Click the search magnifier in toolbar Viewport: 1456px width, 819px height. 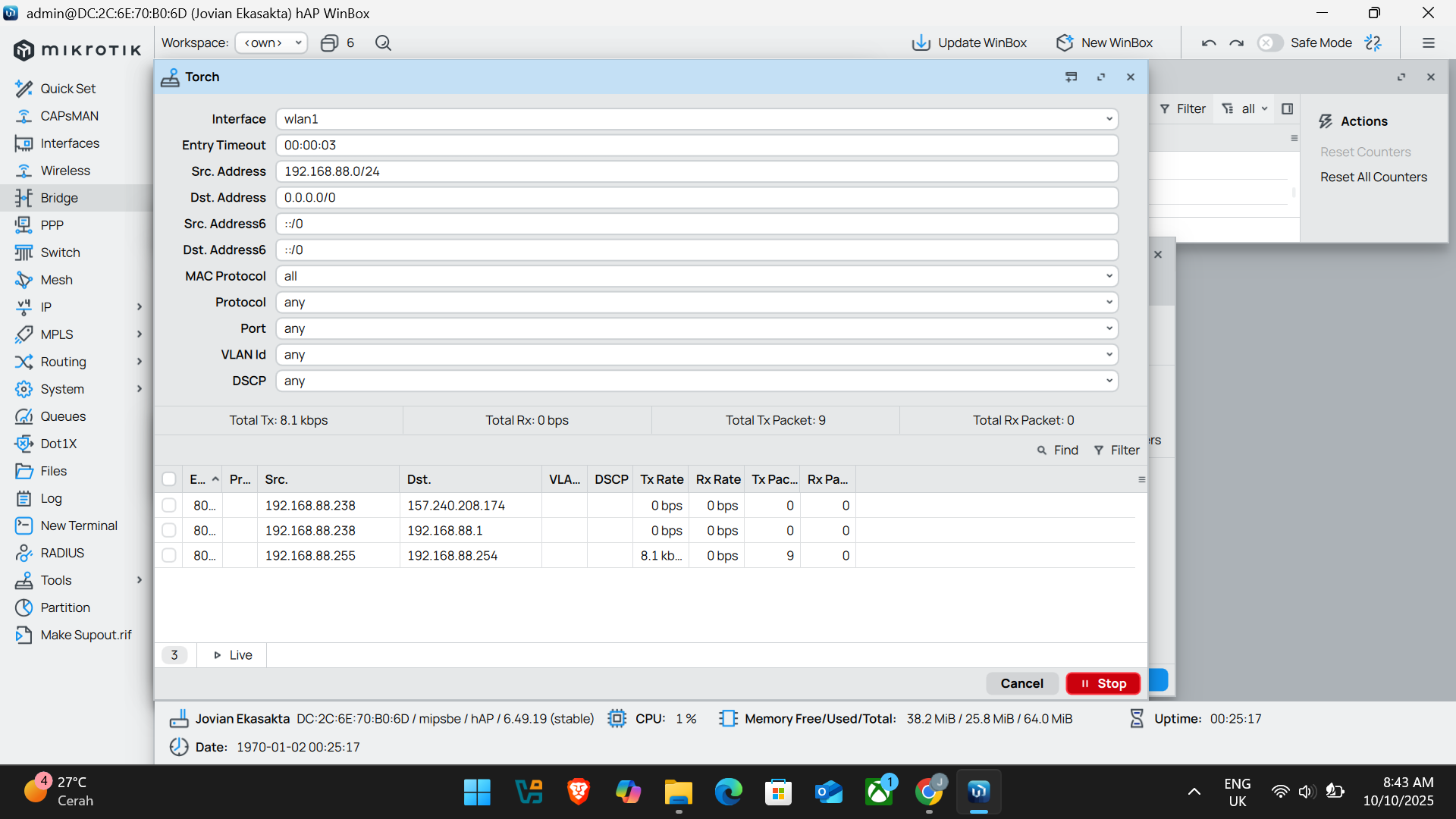tap(383, 43)
